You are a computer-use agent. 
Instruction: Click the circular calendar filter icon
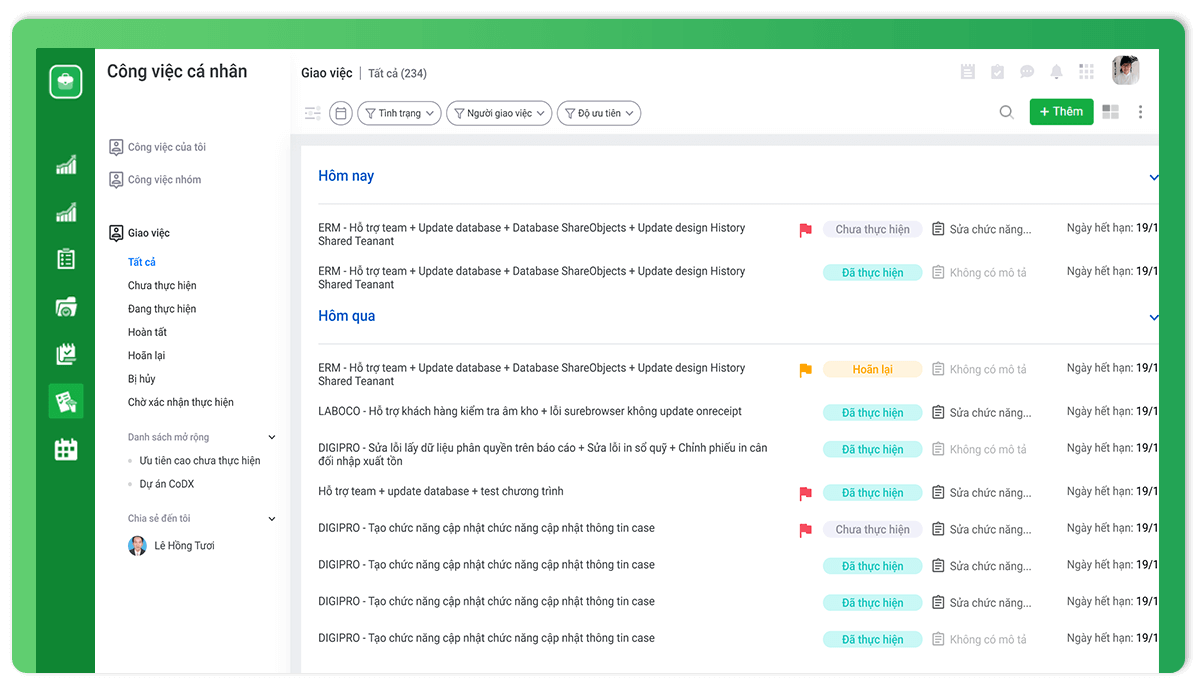click(x=341, y=113)
